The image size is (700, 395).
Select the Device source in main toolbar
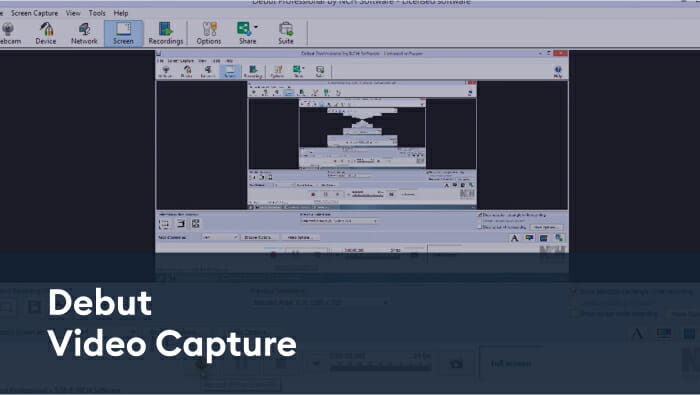coord(46,33)
